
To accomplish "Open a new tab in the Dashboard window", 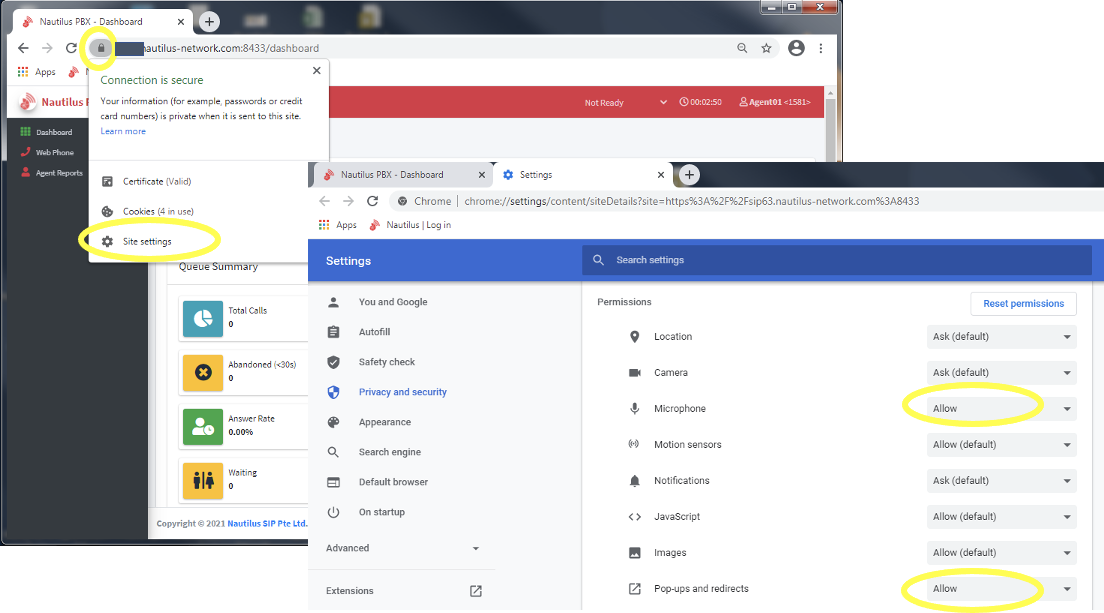I will pyautogui.click(x=209, y=22).
